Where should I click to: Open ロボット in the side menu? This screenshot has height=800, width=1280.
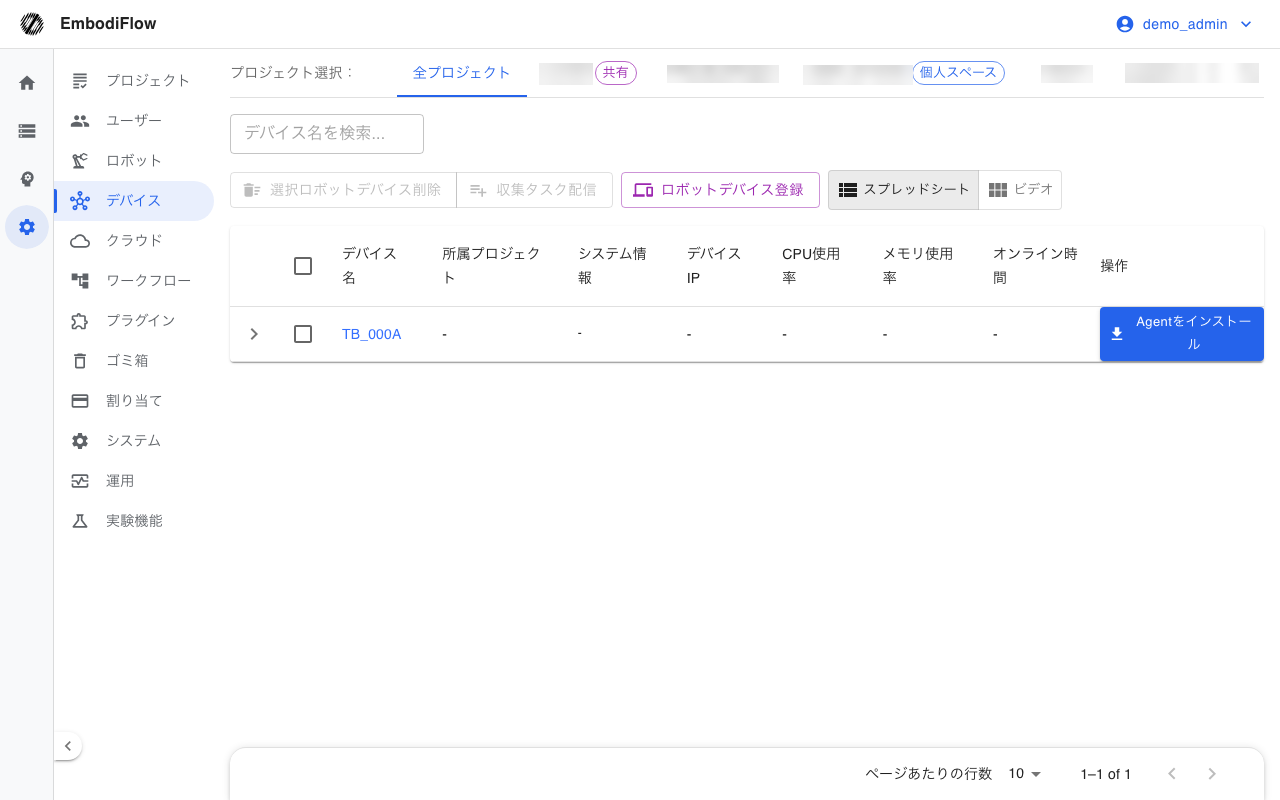pyautogui.click(x=134, y=161)
